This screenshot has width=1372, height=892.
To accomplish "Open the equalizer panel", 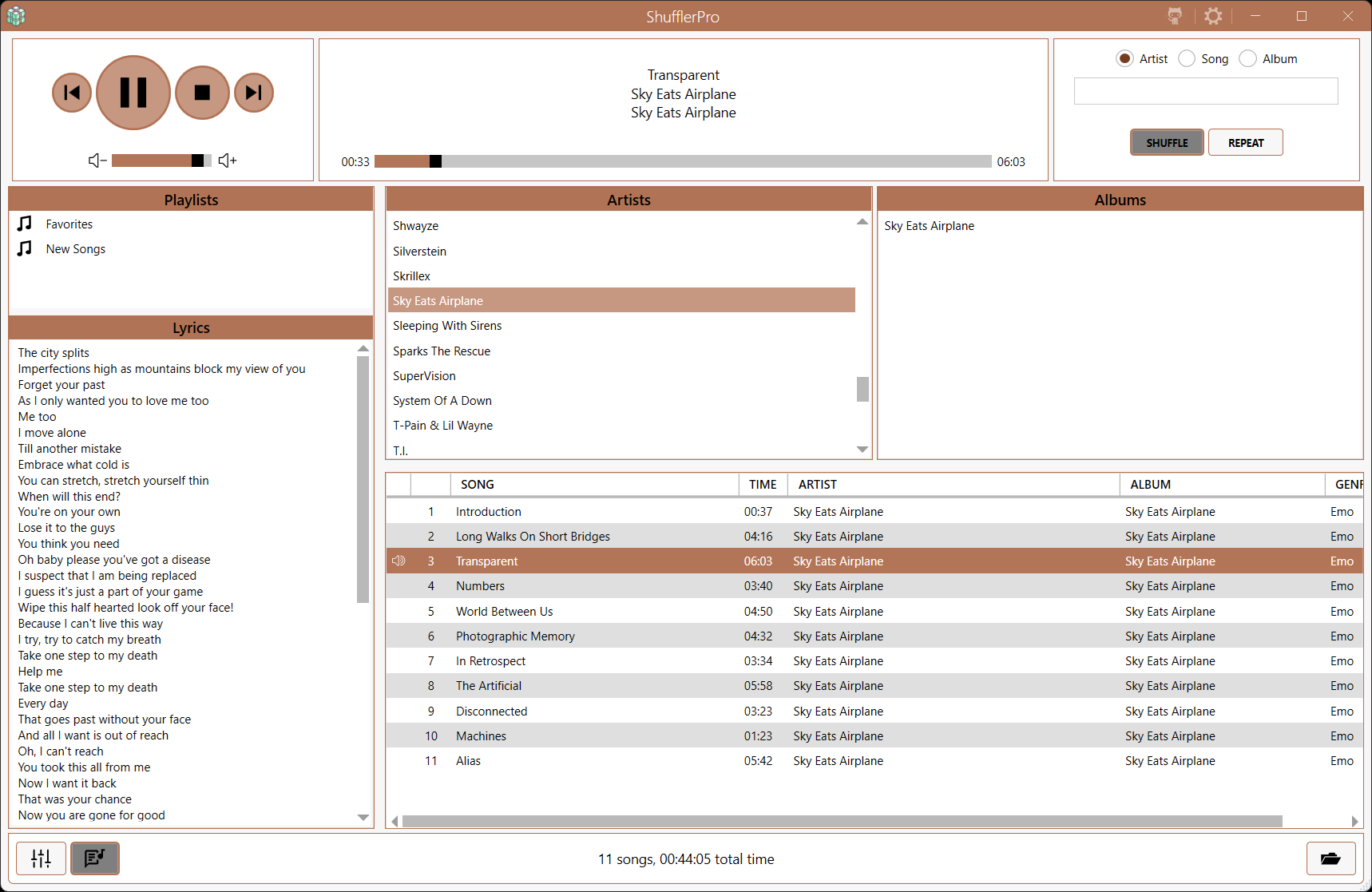I will coord(42,858).
